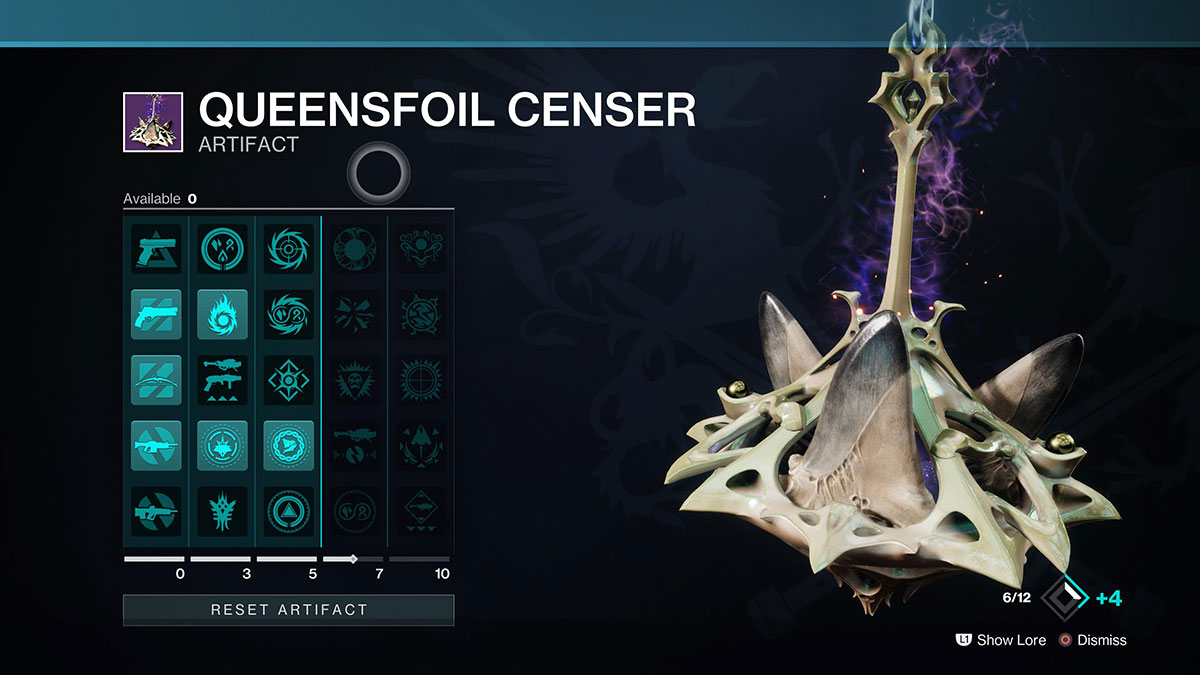Choose the swirling flame perk icon
Image resolution: width=1200 pixels, height=675 pixels.
coord(222,314)
